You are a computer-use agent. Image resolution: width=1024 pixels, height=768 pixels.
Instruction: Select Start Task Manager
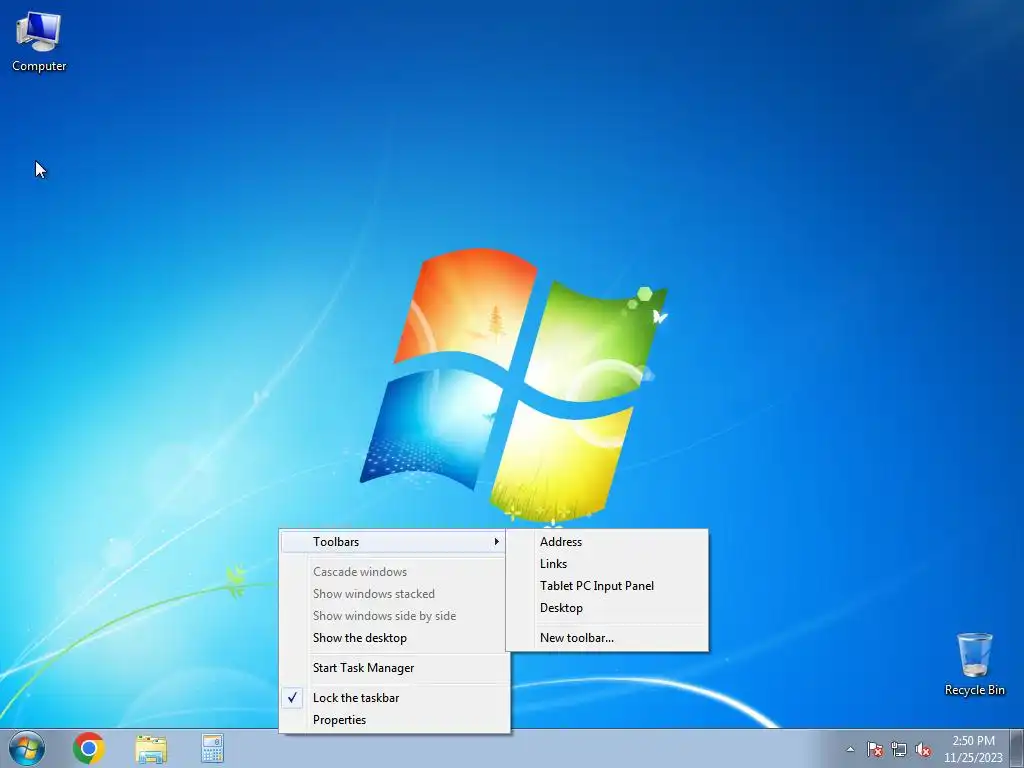coord(394,667)
